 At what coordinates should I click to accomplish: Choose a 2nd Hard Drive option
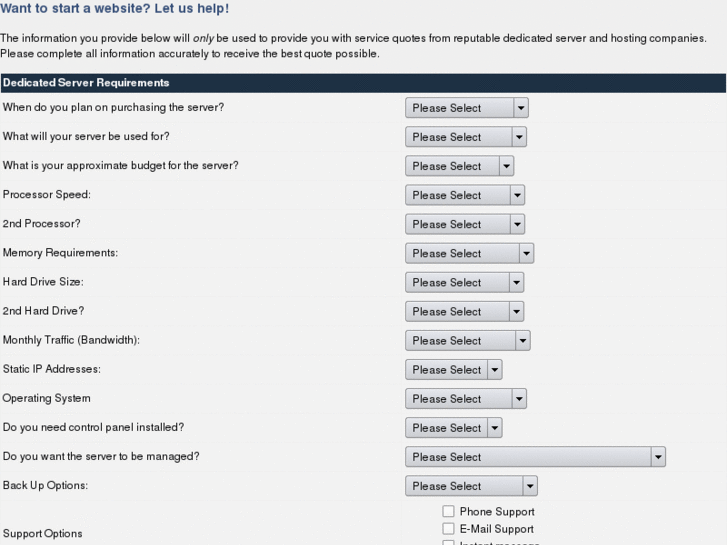pyautogui.click(x=464, y=311)
